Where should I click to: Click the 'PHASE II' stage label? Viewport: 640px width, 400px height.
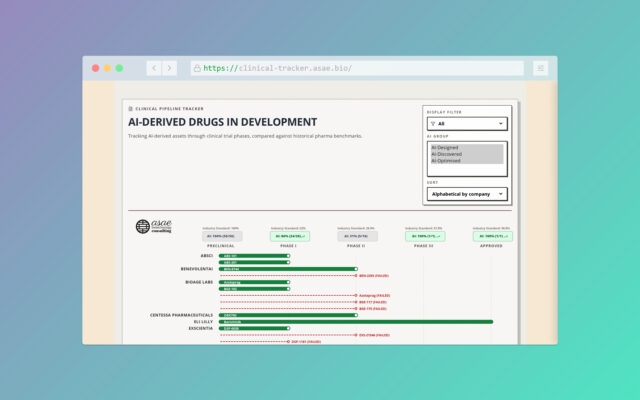[356, 246]
